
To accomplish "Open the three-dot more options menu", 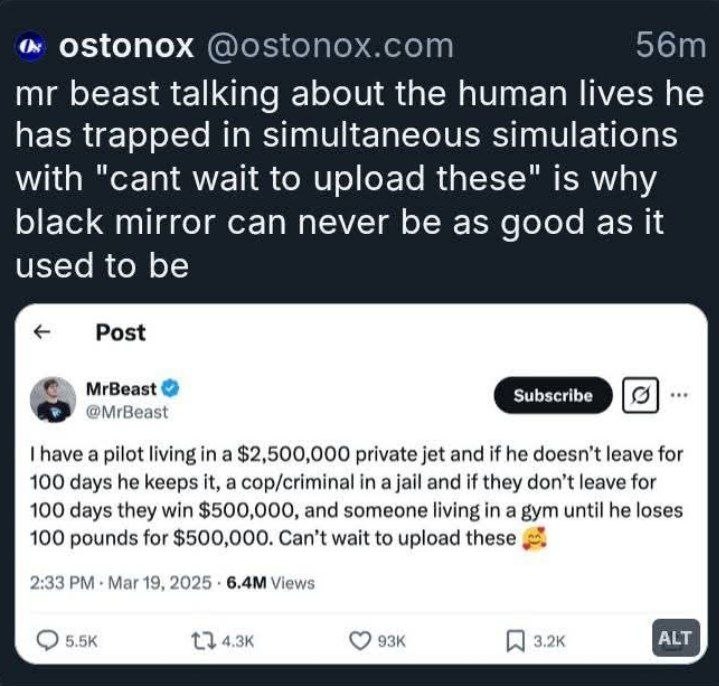I will pyautogui.click(x=679, y=394).
